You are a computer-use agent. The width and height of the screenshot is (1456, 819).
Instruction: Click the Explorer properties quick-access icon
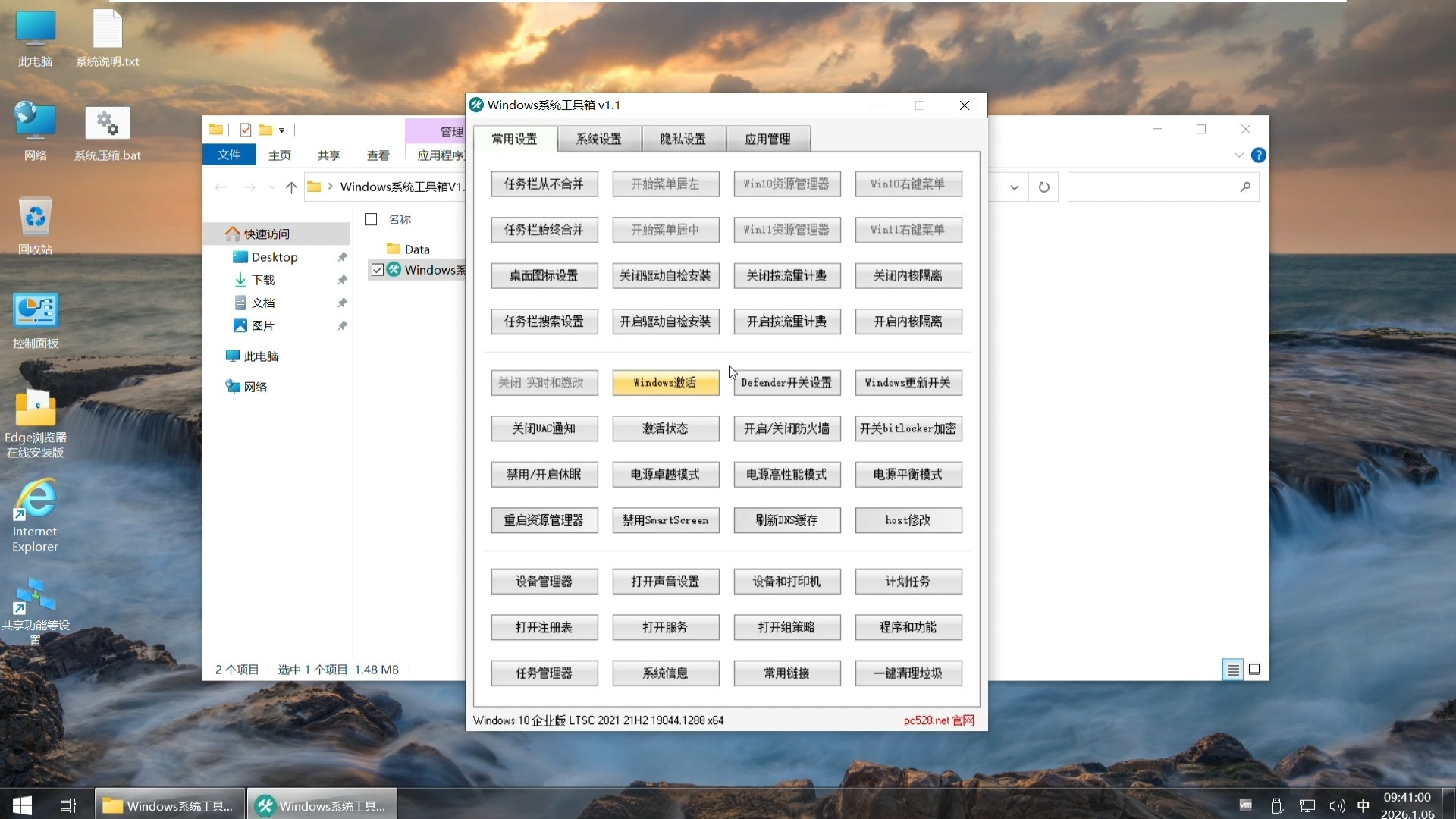(246, 130)
